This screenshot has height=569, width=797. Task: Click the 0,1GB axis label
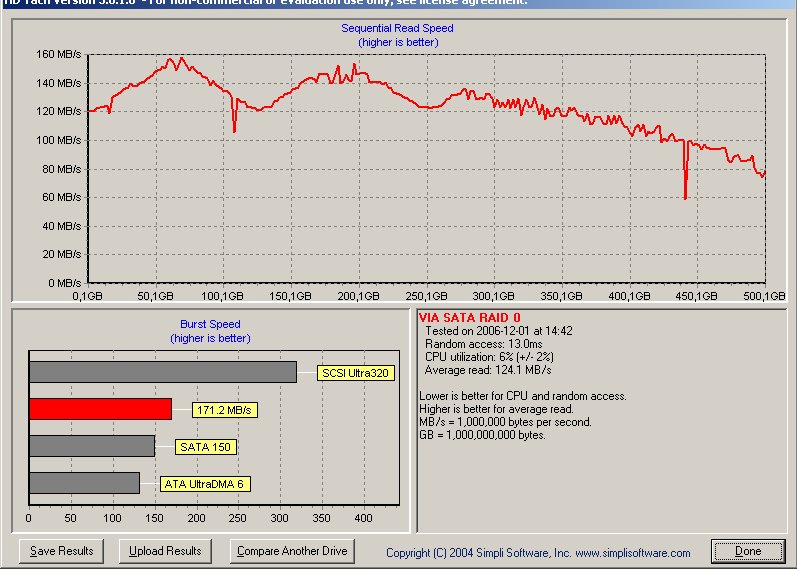(x=87, y=296)
